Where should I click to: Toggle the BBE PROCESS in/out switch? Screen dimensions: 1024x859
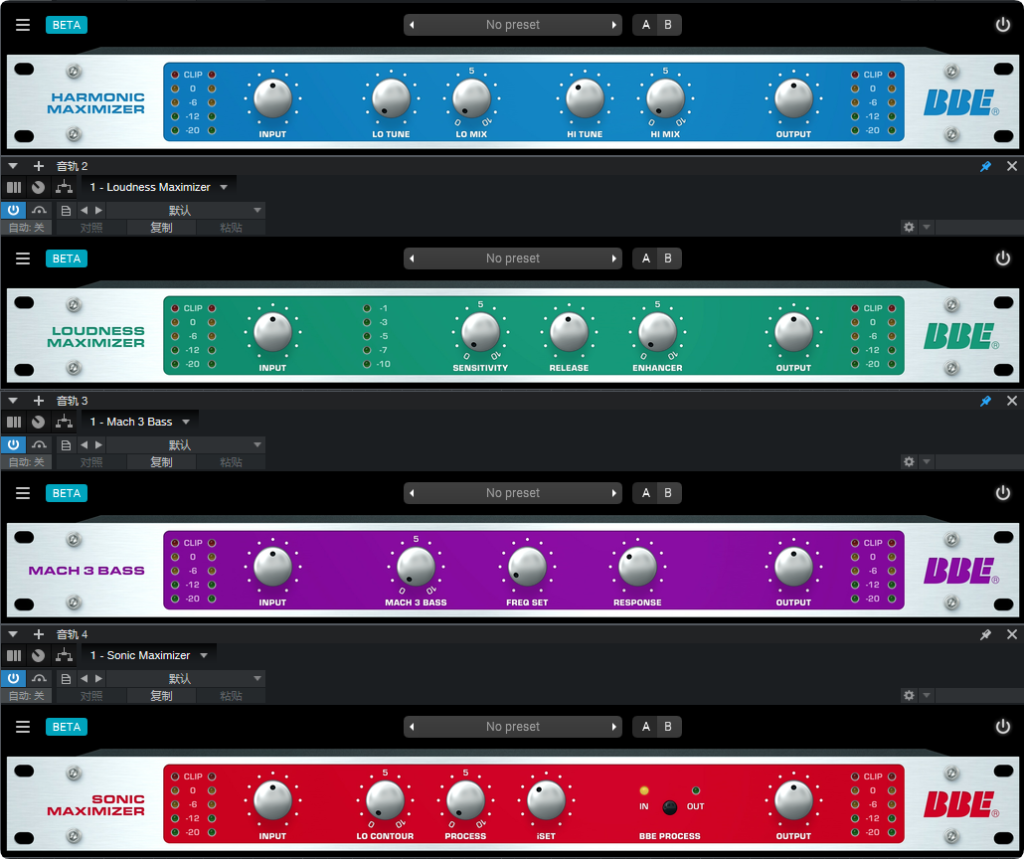(669, 807)
